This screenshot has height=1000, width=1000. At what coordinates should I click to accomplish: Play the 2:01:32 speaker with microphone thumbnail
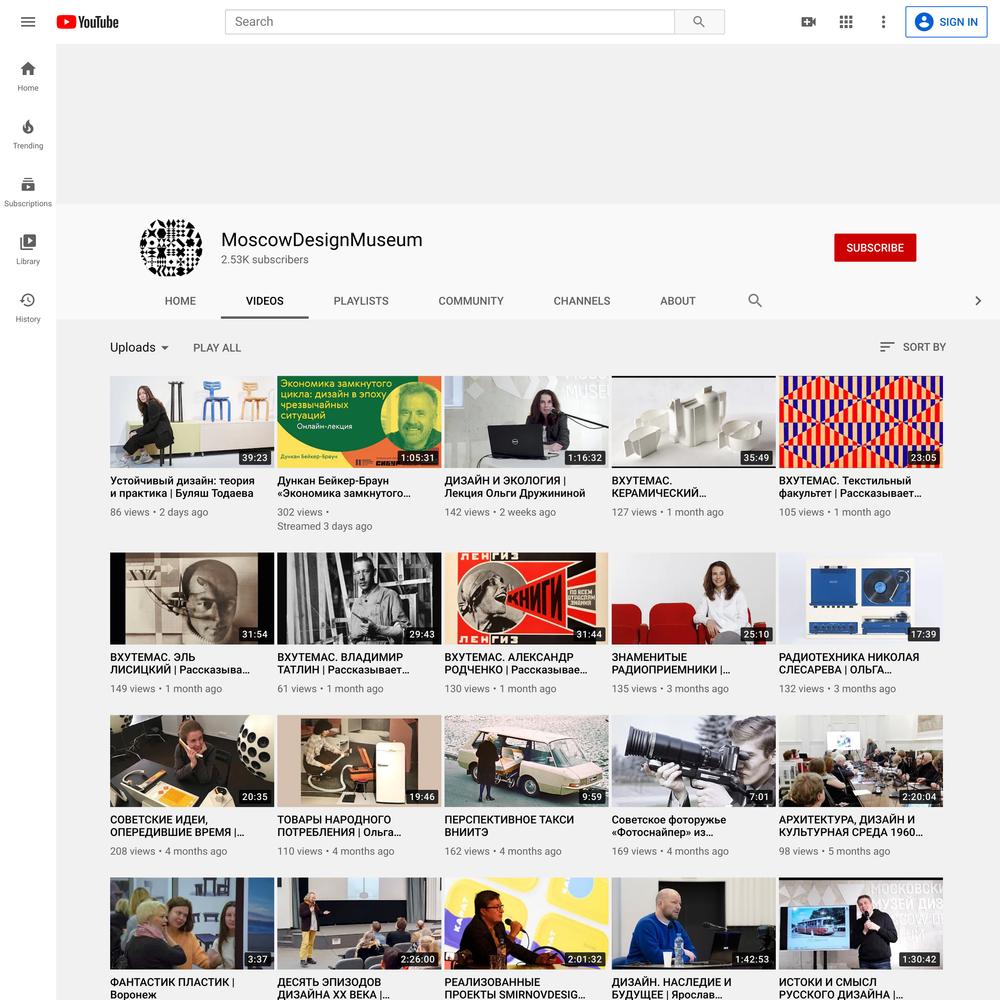point(526,923)
